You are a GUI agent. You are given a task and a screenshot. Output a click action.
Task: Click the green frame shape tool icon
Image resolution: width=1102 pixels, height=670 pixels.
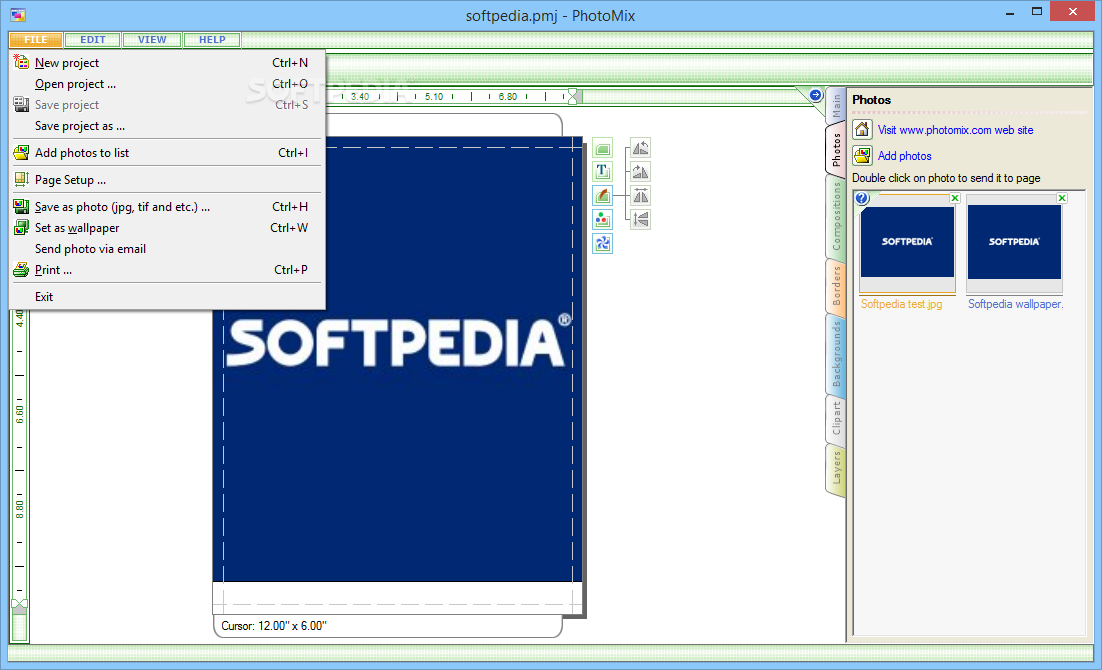tap(602, 149)
